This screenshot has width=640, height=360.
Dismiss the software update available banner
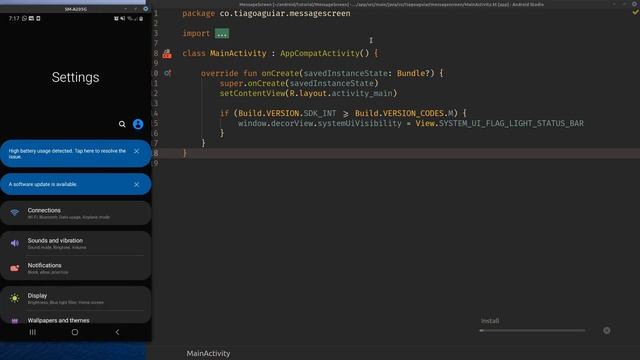[x=137, y=184]
